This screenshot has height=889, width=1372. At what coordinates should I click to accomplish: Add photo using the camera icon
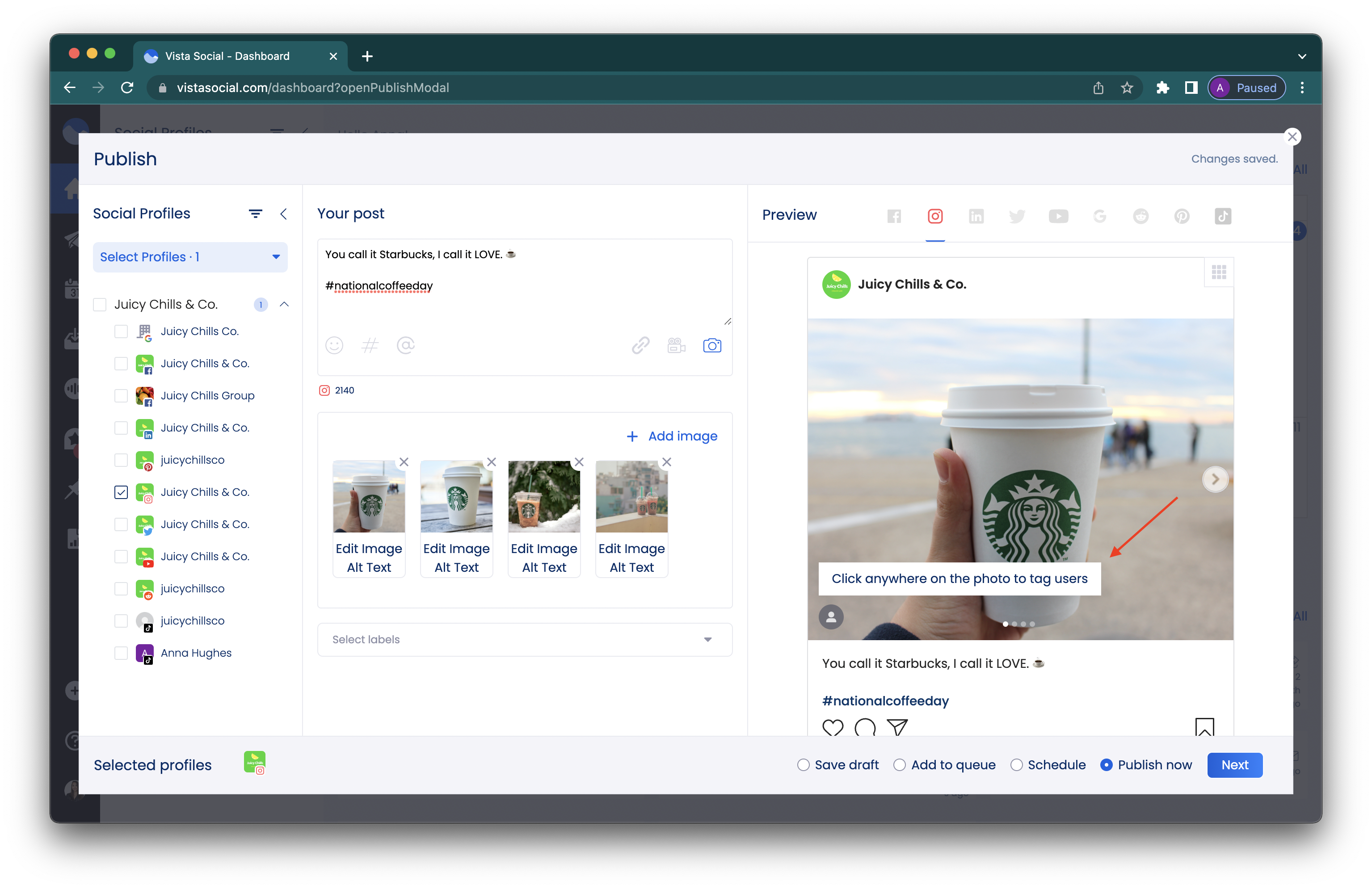click(712, 346)
